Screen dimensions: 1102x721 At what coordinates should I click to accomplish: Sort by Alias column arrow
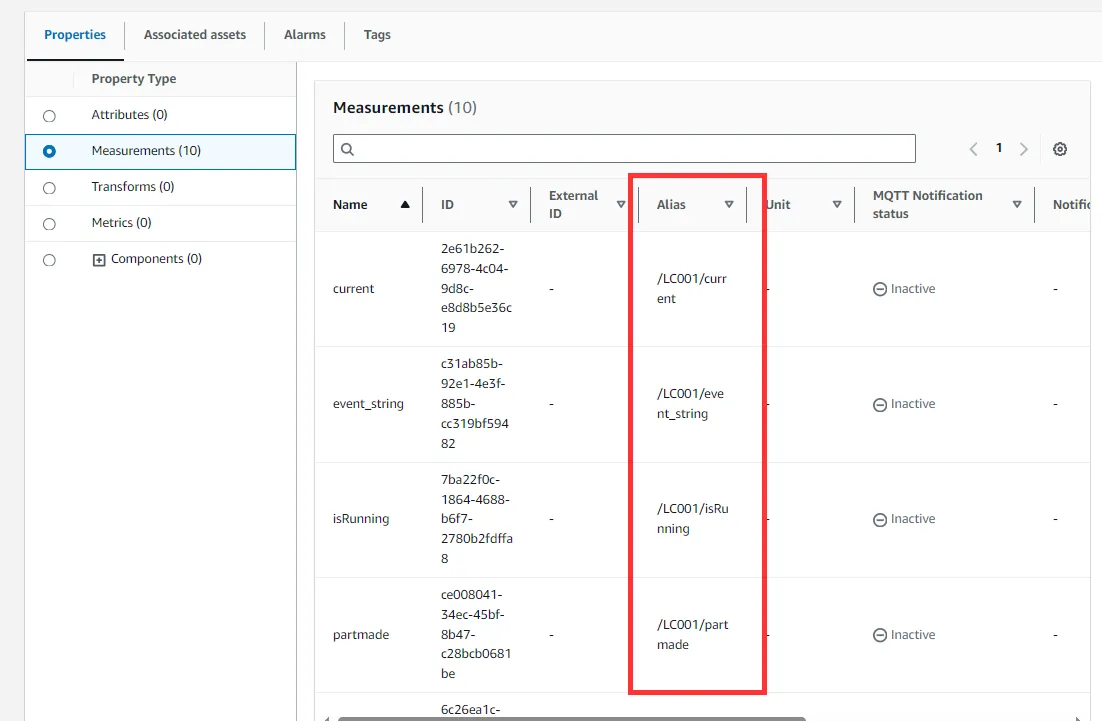coord(729,204)
